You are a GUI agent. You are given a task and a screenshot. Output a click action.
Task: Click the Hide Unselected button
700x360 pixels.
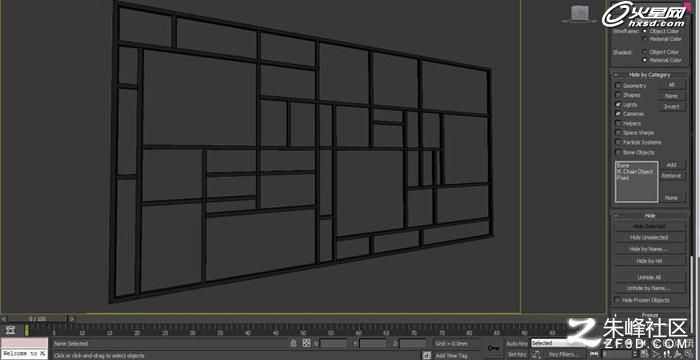click(x=649, y=238)
